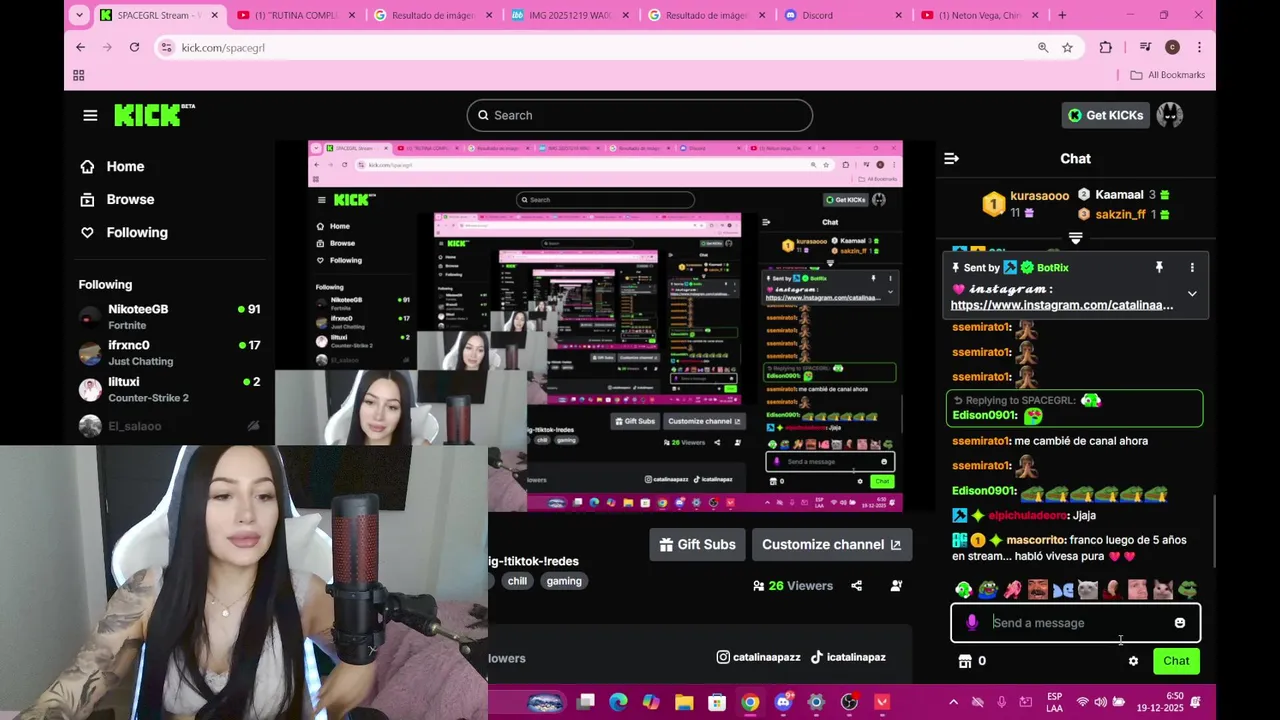The width and height of the screenshot is (1280, 720).
Task: Switch to the RUTINA COMPLETA YouTube tab
Action: click(296, 15)
